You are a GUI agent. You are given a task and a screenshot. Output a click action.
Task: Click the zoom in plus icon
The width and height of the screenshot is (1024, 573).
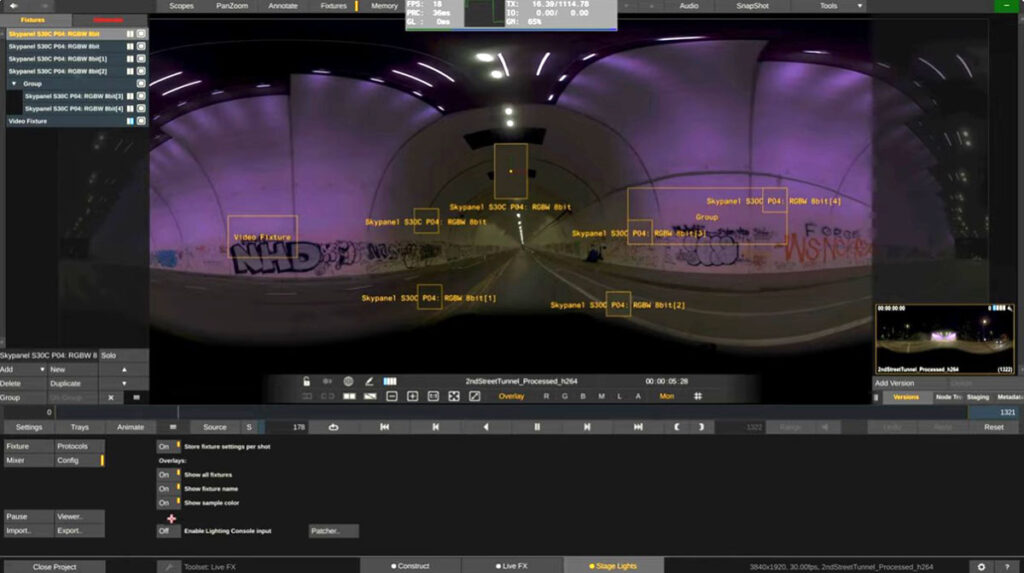(412, 397)
